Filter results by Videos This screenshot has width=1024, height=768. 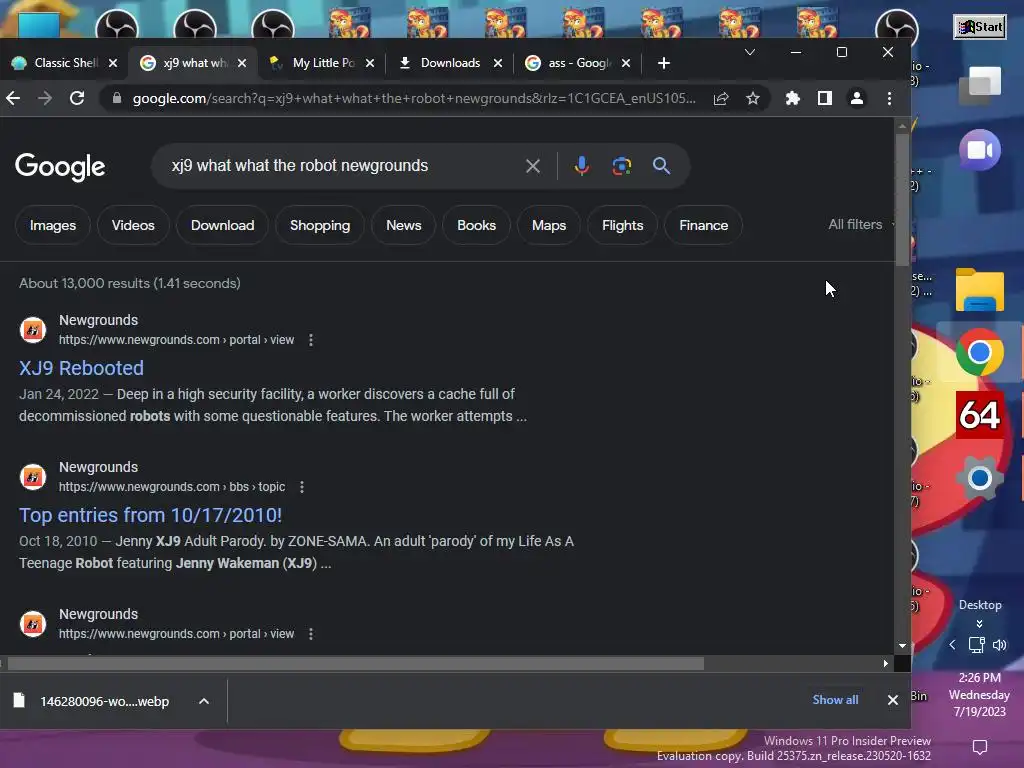coord(133,225)
